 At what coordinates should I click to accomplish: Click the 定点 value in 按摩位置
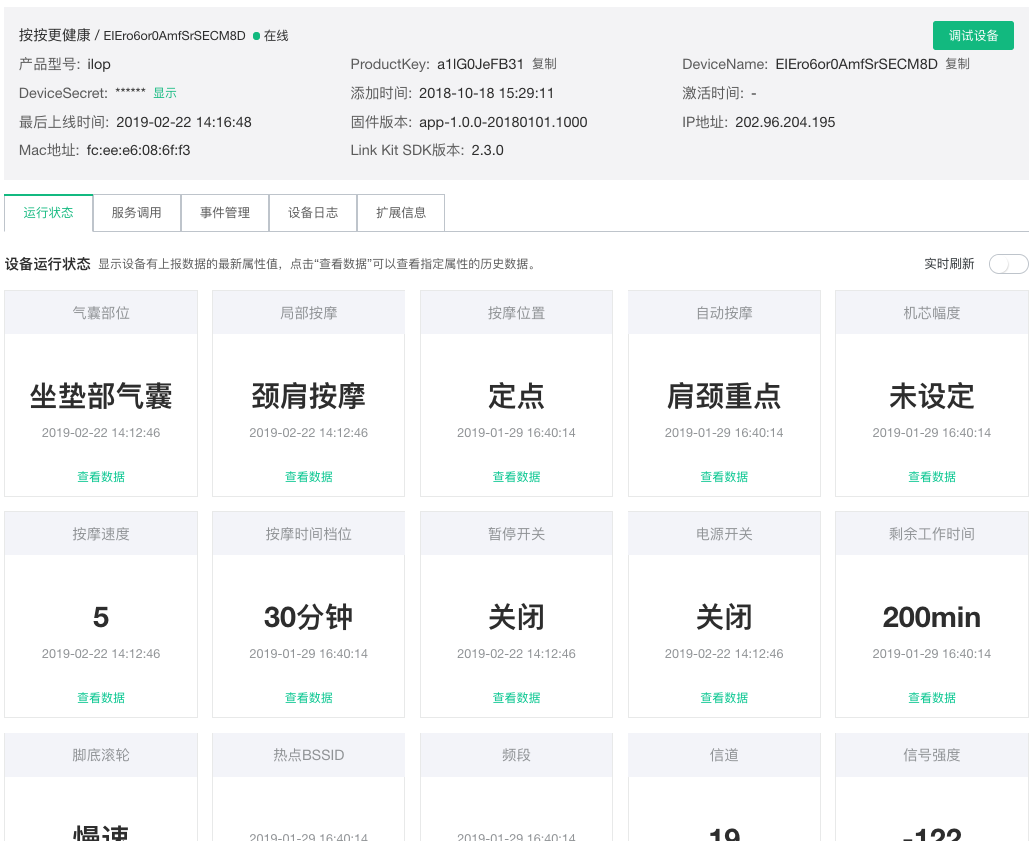(516, 396)
